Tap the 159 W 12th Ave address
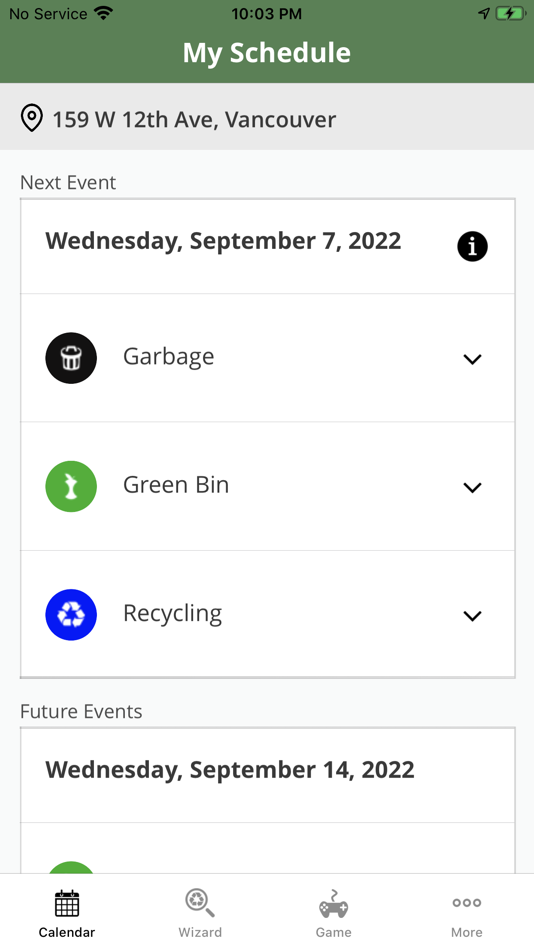 click(x=194, y=119)
